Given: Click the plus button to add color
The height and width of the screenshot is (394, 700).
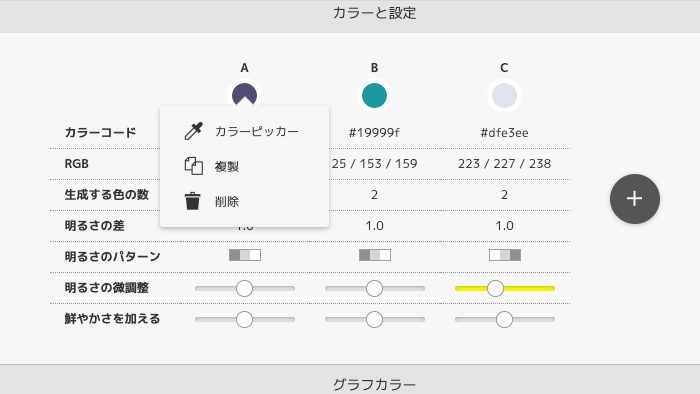Looking at the screenshot, I should coord(634,199).
